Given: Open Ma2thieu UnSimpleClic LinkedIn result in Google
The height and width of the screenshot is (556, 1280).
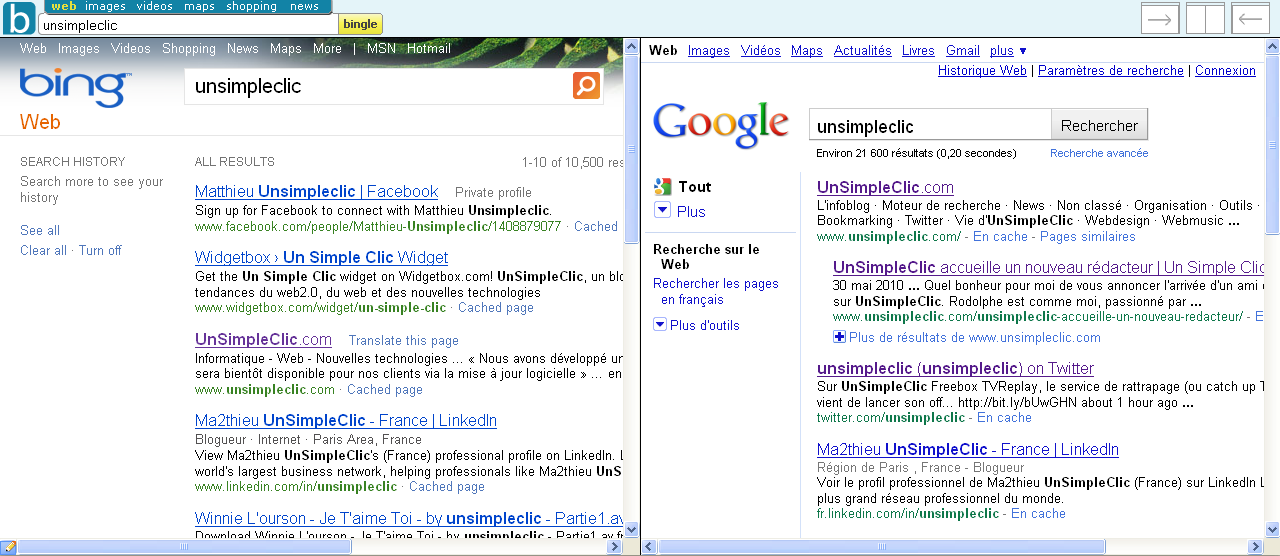Looking at the screenshot, I should [x=968, y=449].
